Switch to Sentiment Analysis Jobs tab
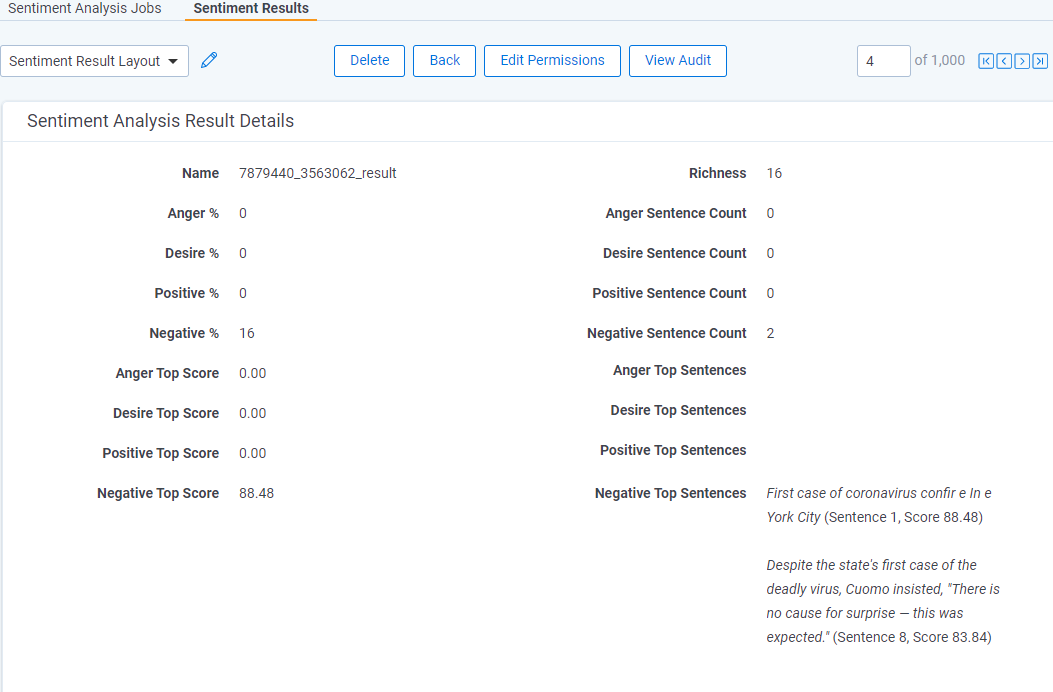 tap(85, 9)
